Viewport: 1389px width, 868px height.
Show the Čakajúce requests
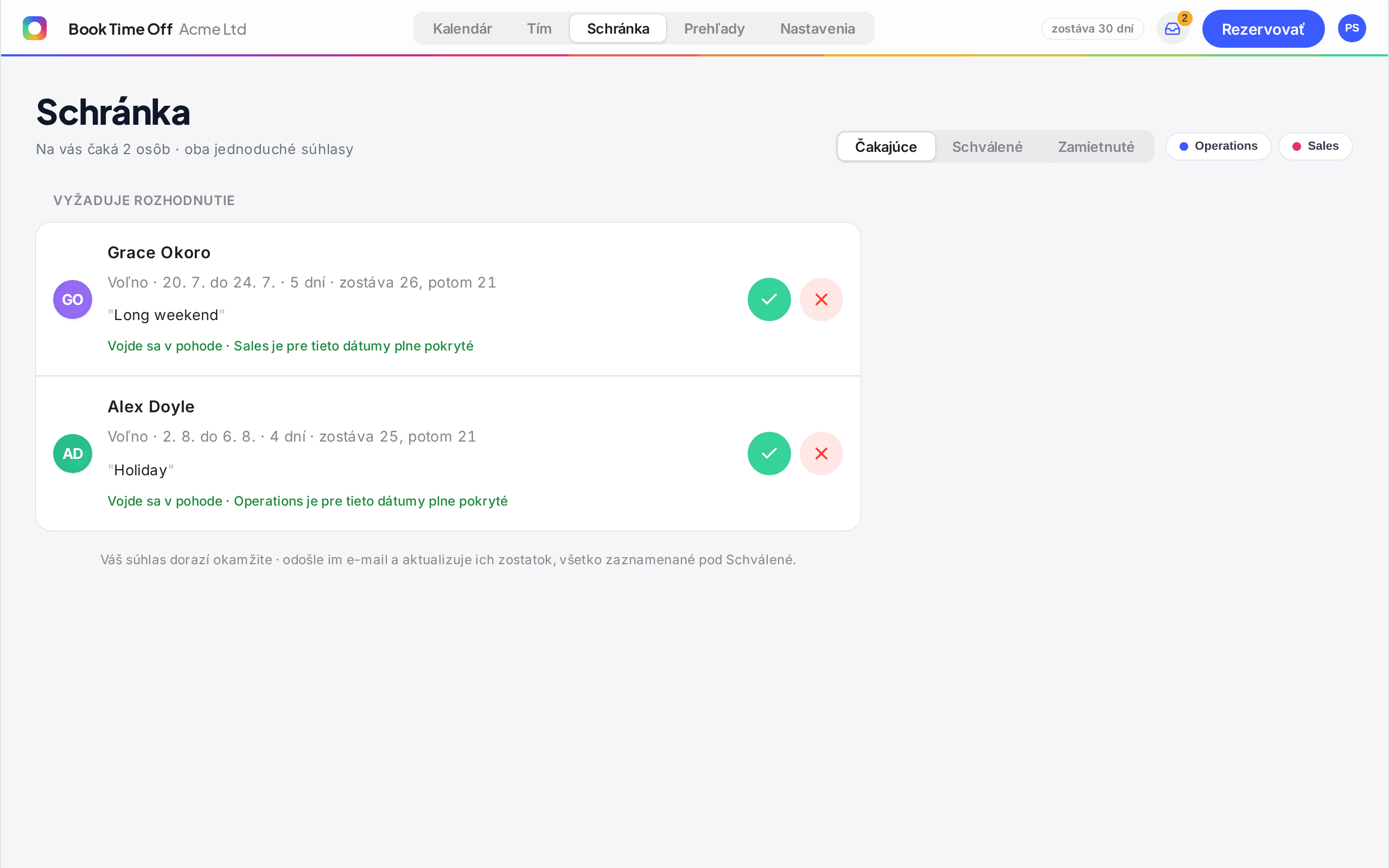coord(886,147)
